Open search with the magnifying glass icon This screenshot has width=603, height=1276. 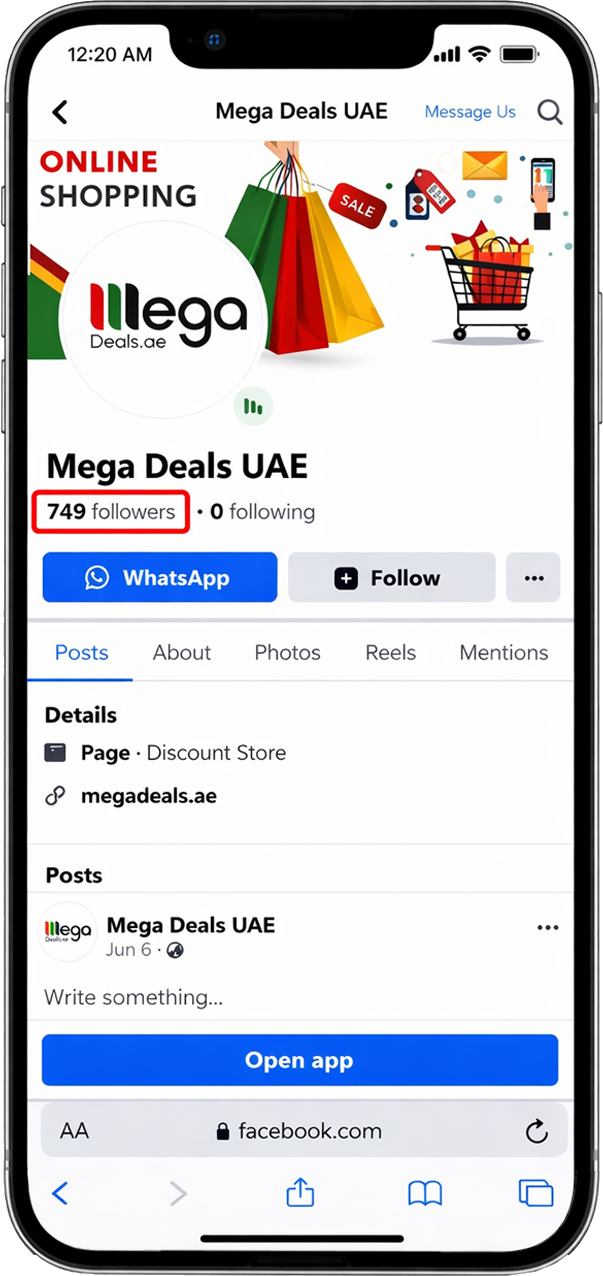[x=550, y=112]
